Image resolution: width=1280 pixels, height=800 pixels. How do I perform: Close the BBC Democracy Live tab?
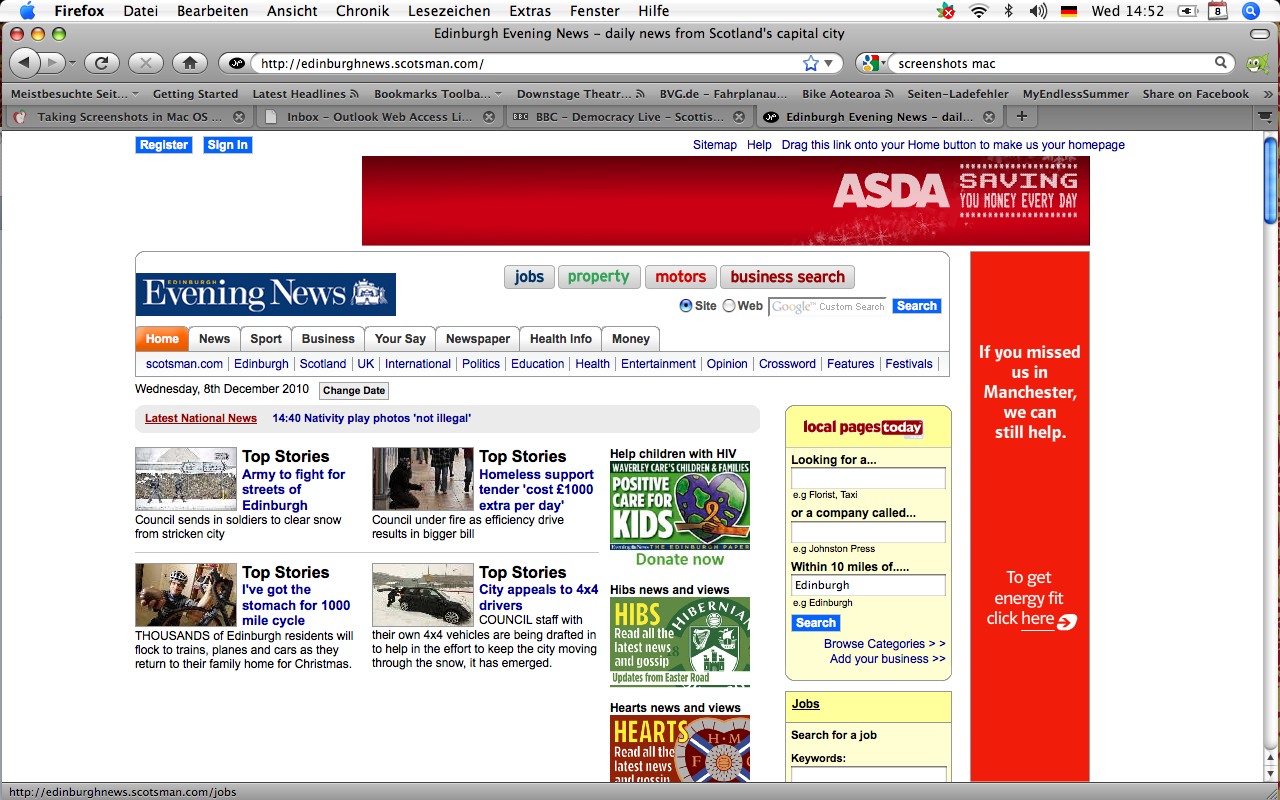[x=739, y=116]
